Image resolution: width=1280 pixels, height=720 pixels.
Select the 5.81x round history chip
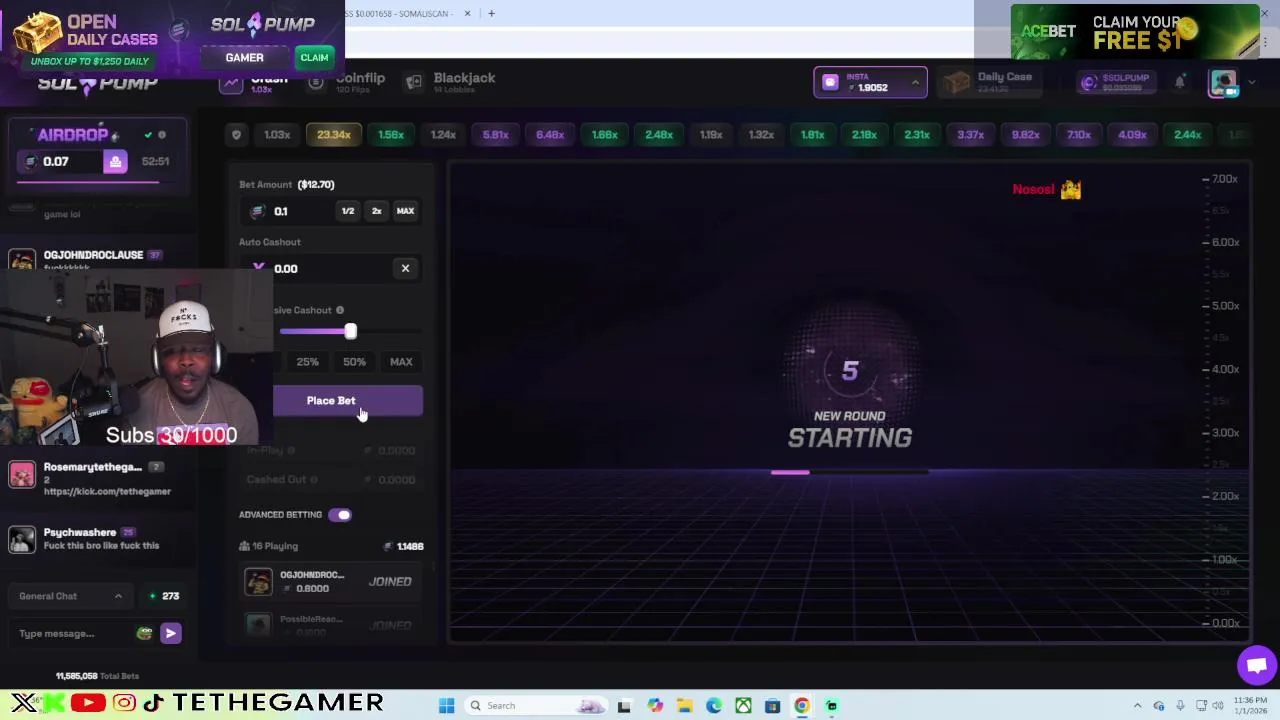point(495,135)
